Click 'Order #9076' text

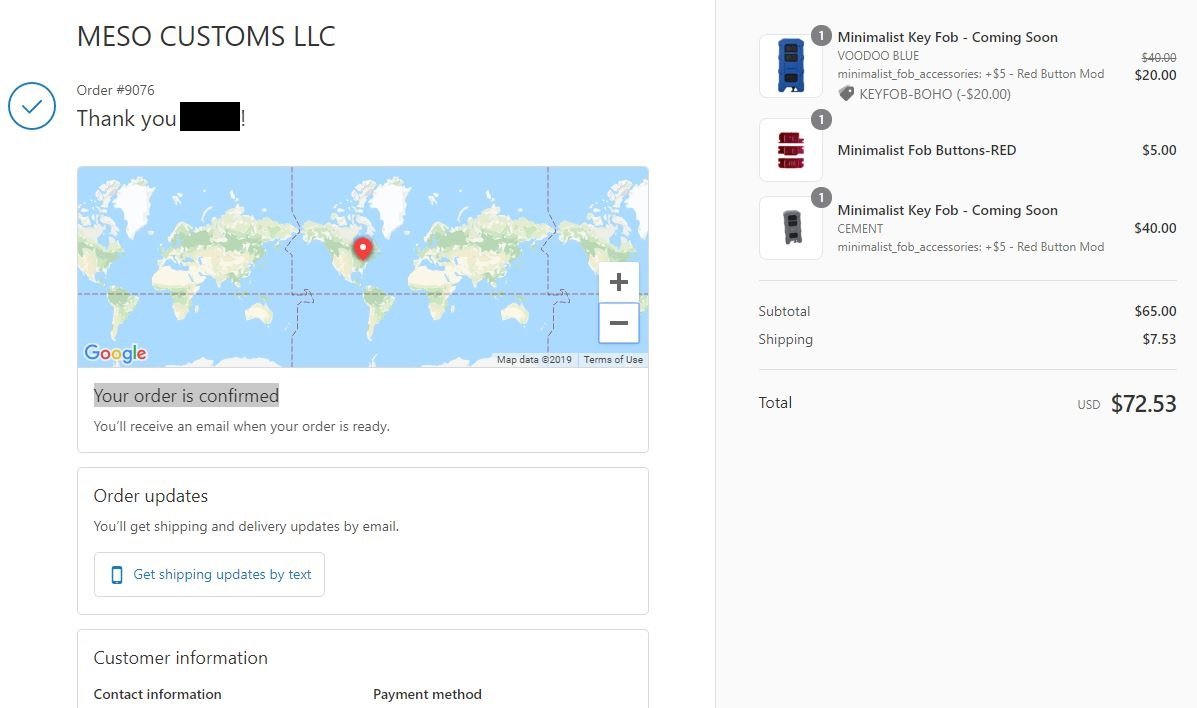click(115, 90)
